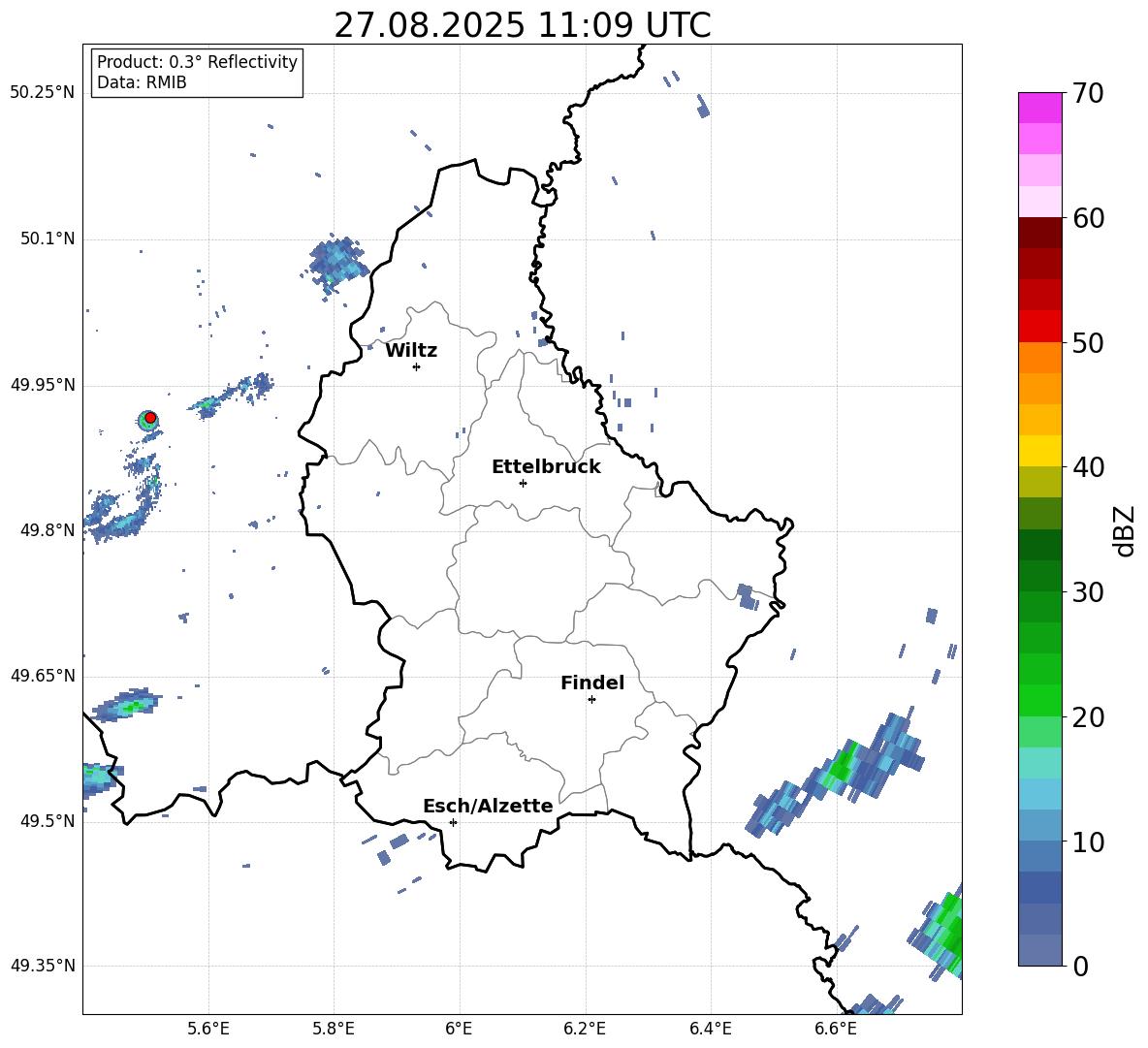Screen dimensions: 1148x1048
Task: Click the cross marker below Findel
Action: click(591, 700)
